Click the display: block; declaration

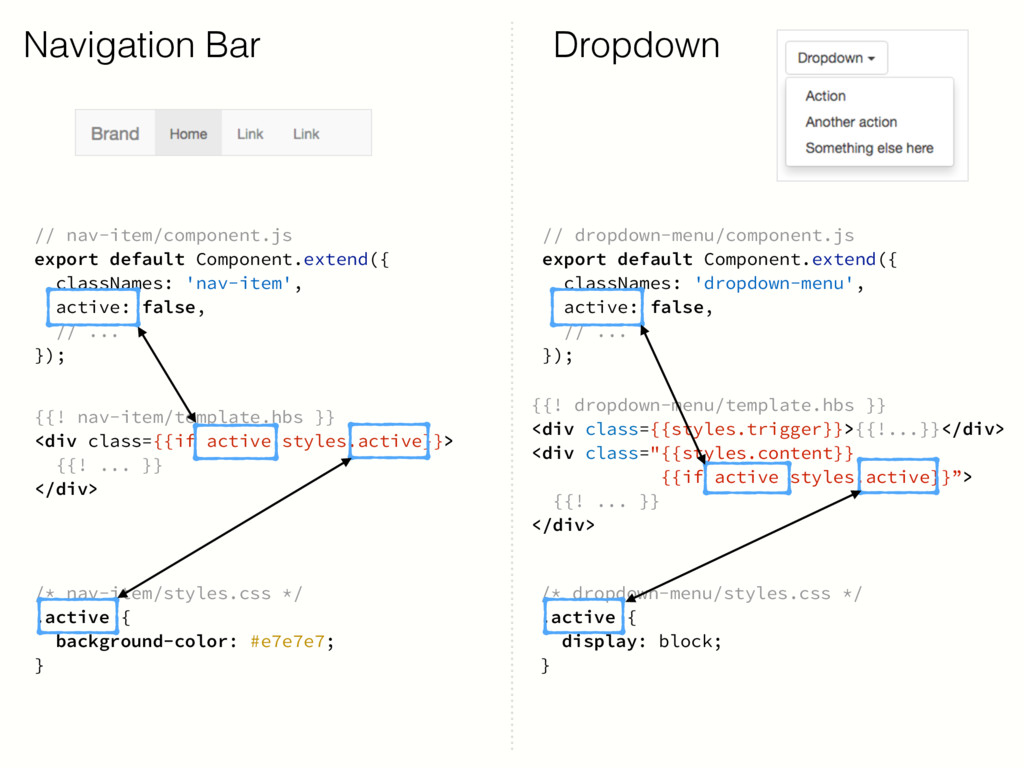click(641, 641)
